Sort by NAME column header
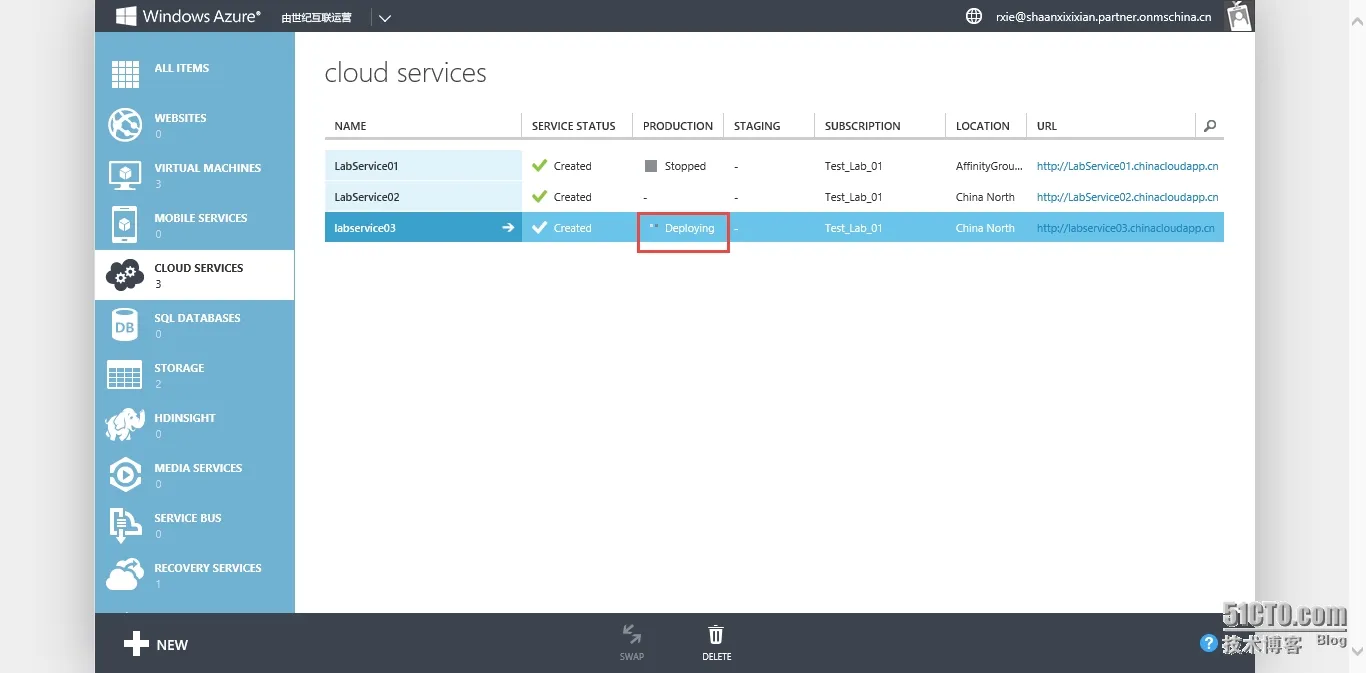Viewport: 1366px width, 673px height. pos(350,126)
